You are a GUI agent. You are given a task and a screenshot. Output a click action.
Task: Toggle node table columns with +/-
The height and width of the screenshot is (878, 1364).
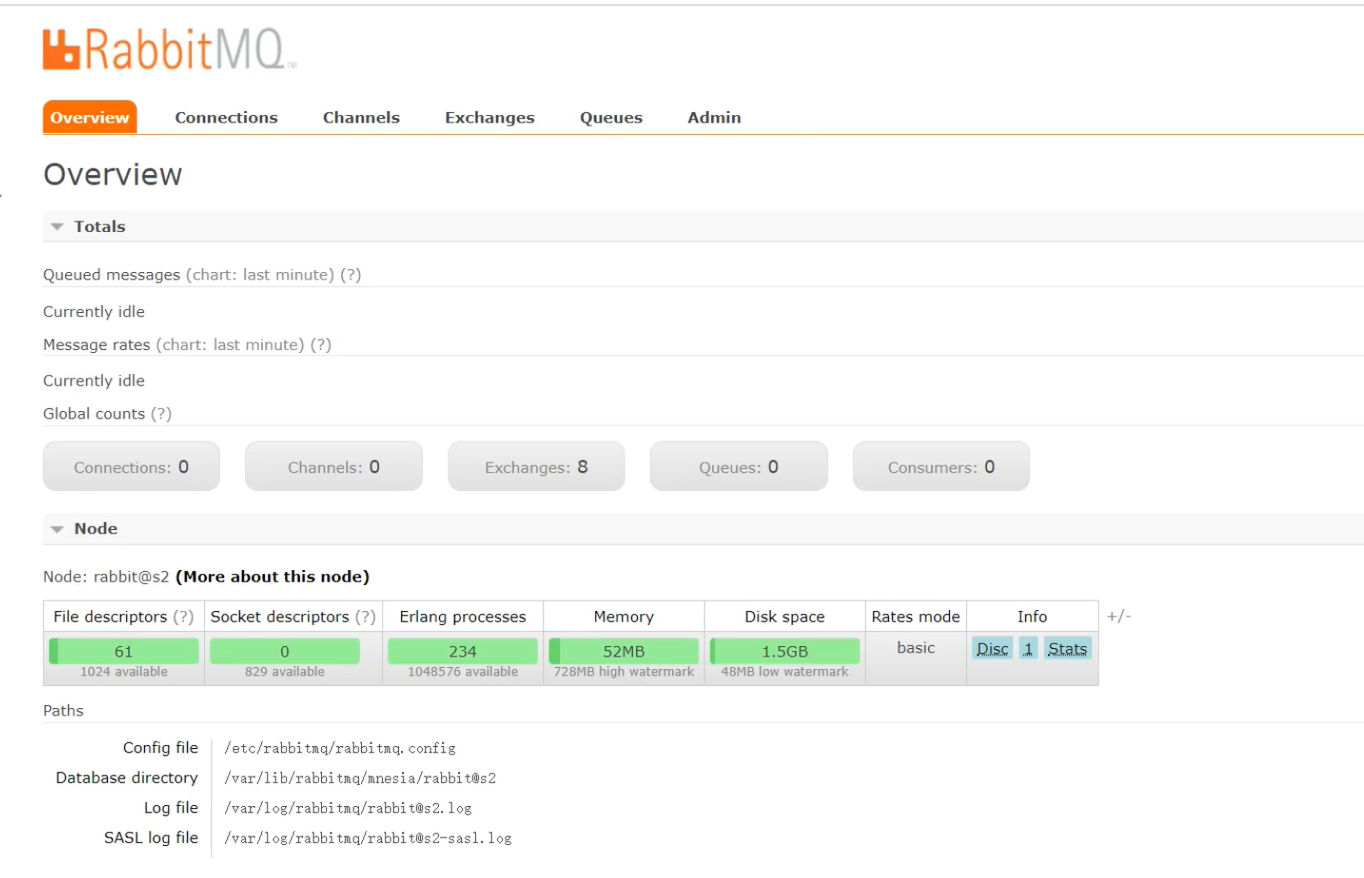pyautogui.click(x=1119, y=617)
